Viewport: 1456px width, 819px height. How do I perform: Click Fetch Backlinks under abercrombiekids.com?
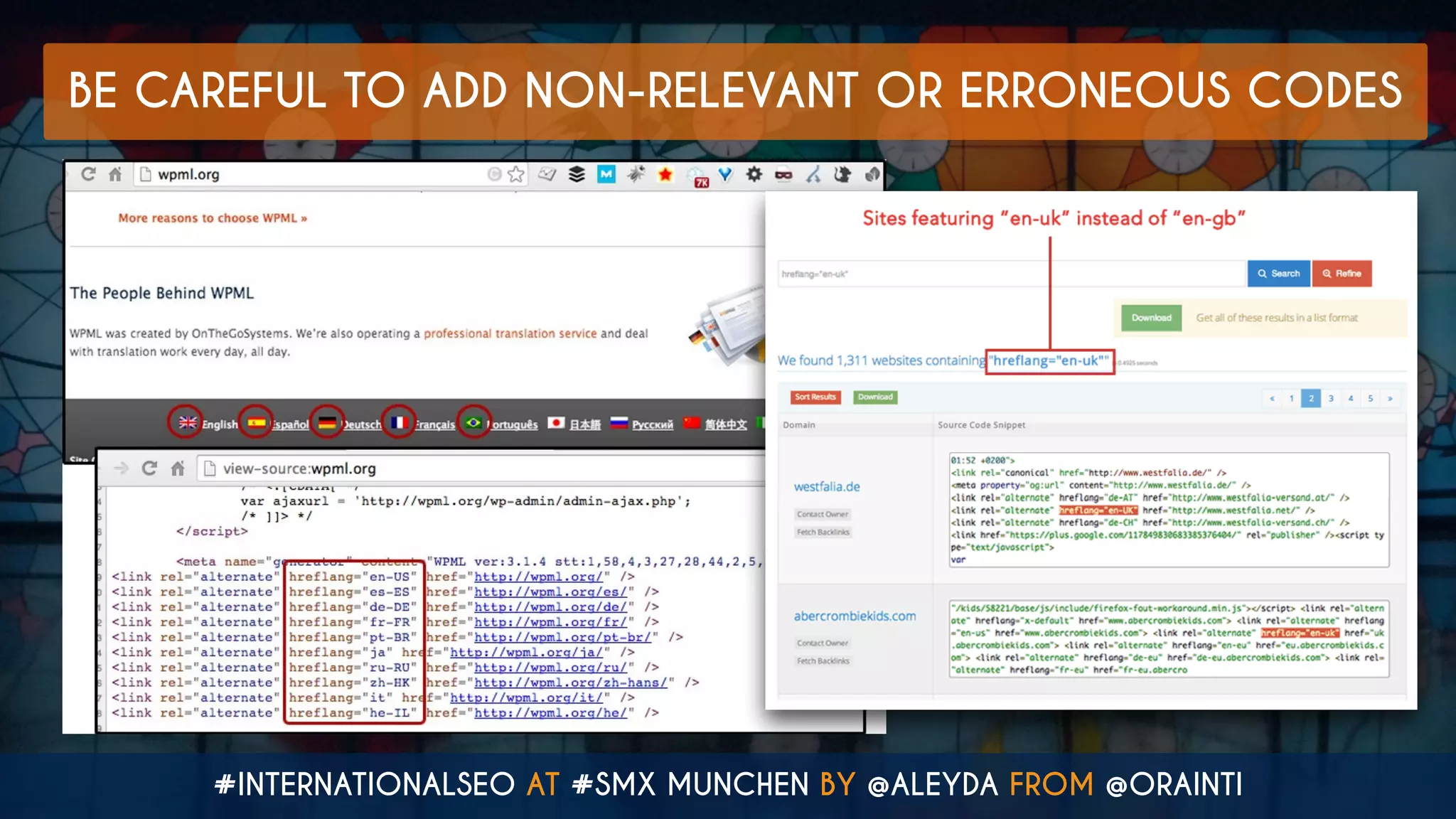pos(823,660)
